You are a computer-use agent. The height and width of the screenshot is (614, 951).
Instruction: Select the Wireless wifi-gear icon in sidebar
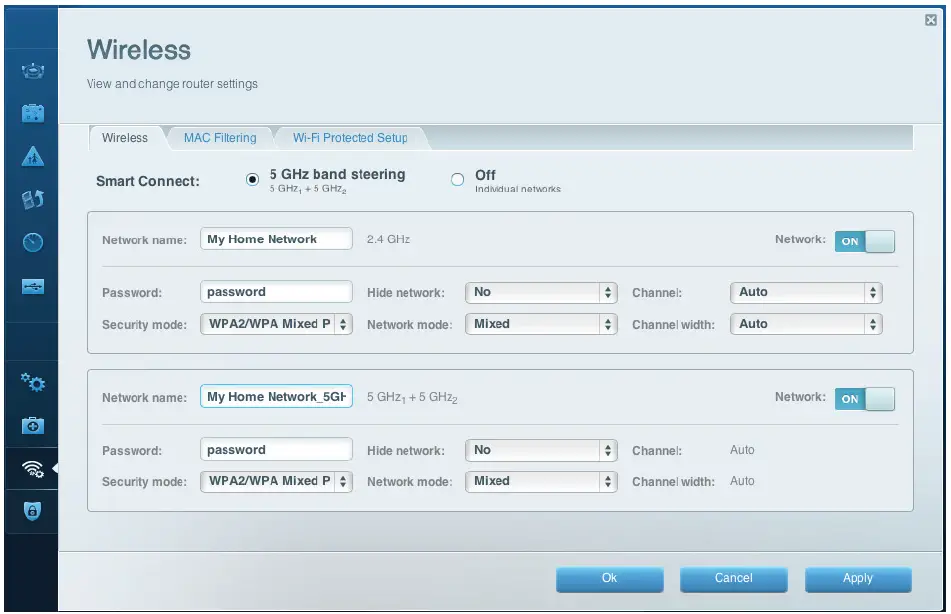point(33,468)
